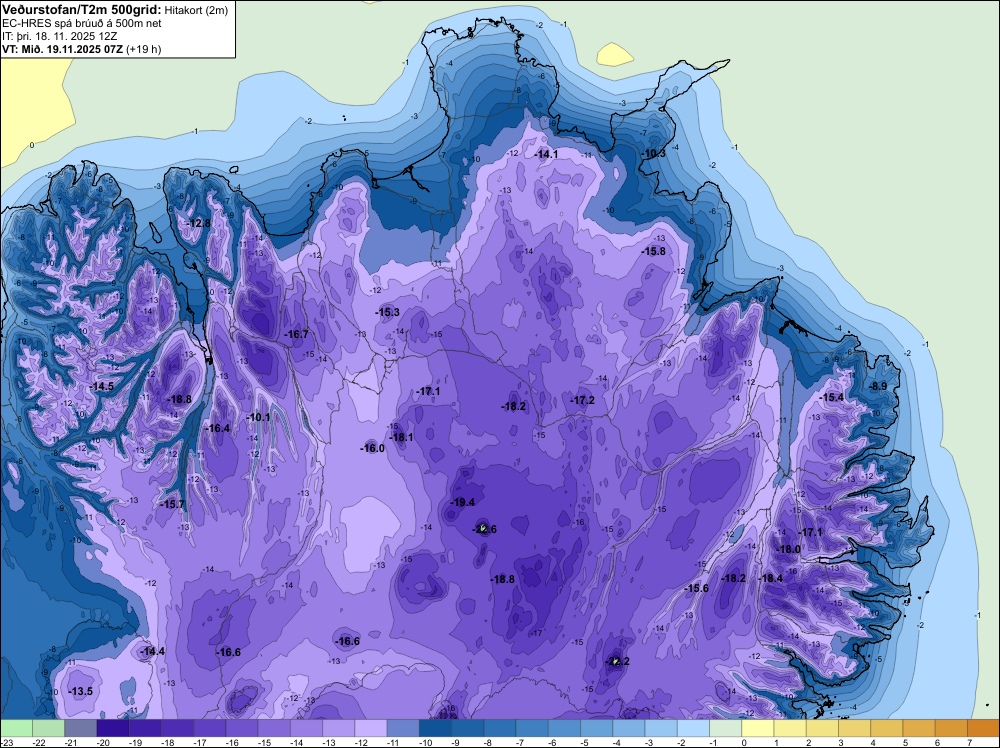Viewport: 1000px width, 748px height.
Task: Click the -10.1 station value
Action: pos(258,417)
